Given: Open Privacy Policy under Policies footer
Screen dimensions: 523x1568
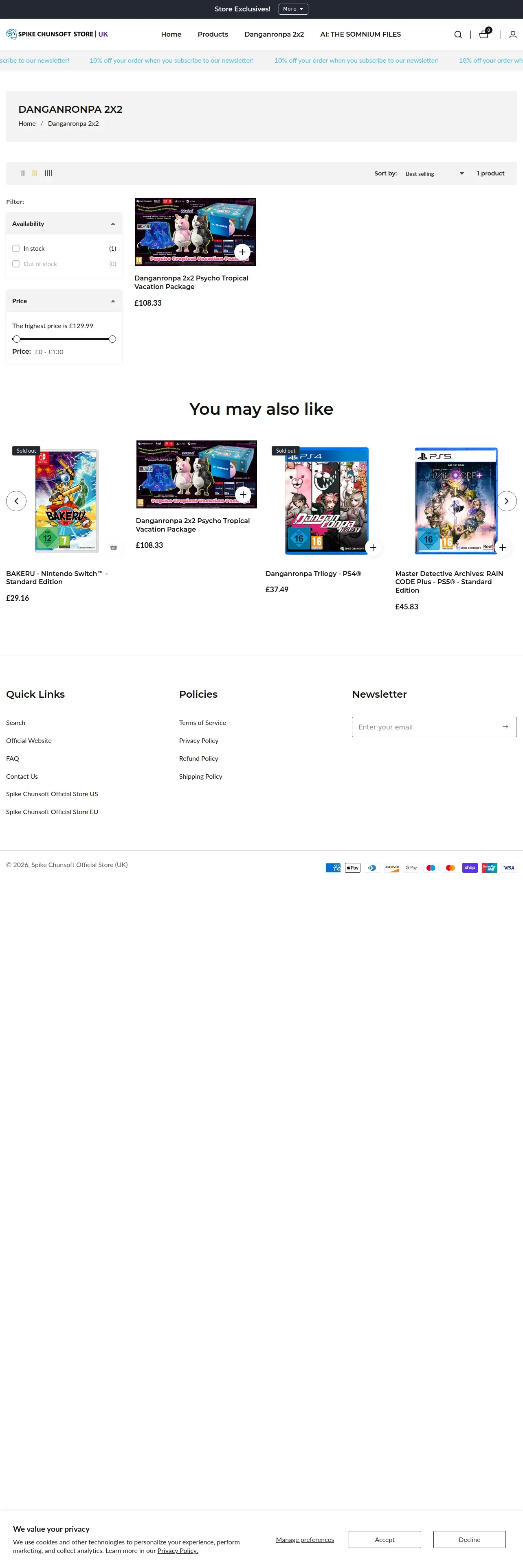Looking at the screenshot, I should click(198, 741).
